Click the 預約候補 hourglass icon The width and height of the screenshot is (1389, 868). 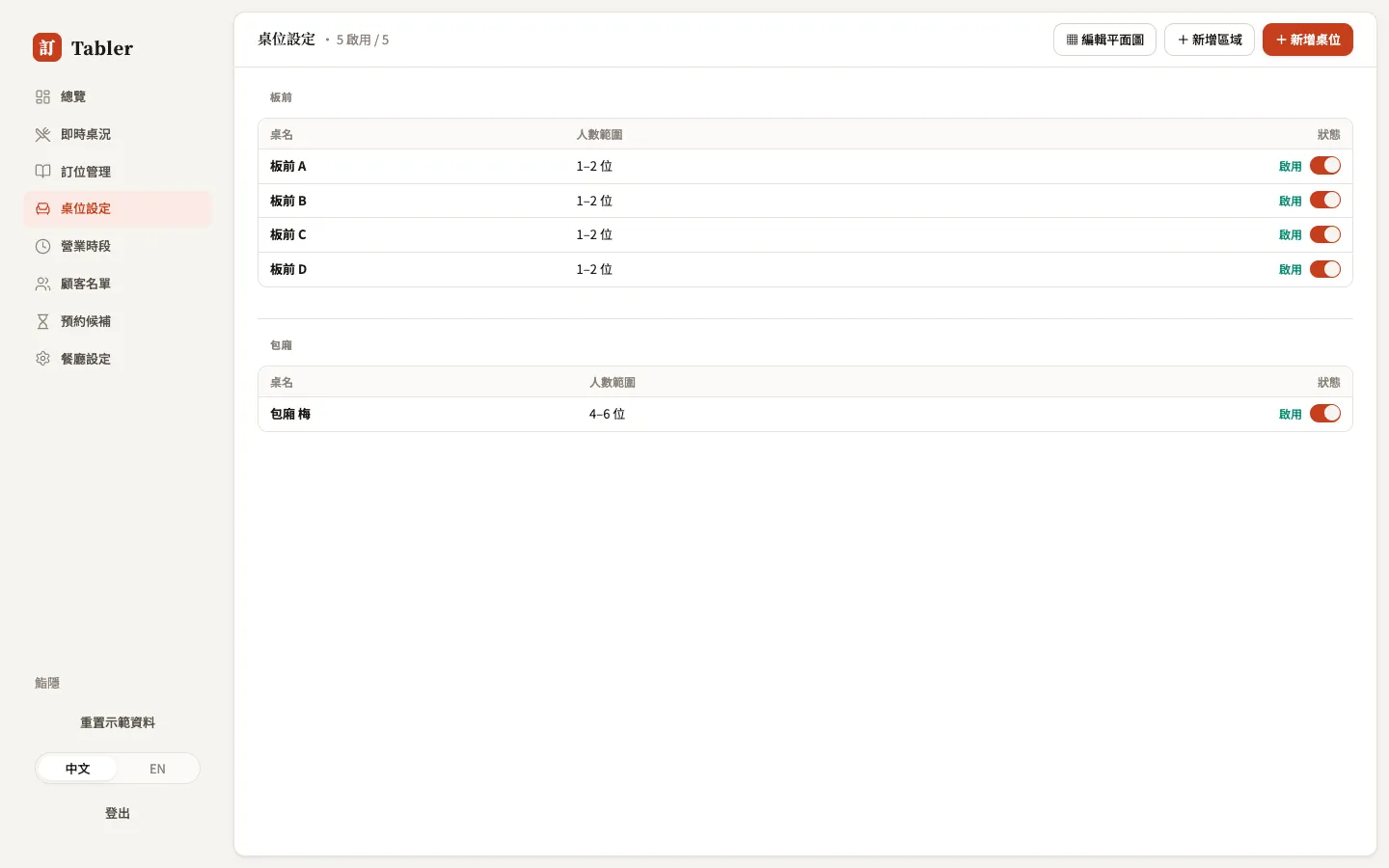coord(42,321)
